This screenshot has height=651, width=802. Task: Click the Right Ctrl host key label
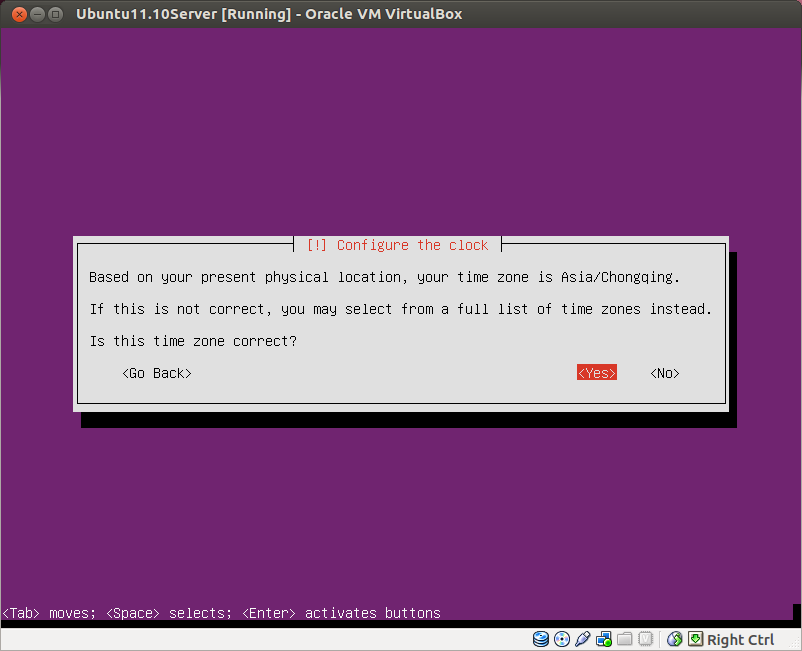coord(740,639)
